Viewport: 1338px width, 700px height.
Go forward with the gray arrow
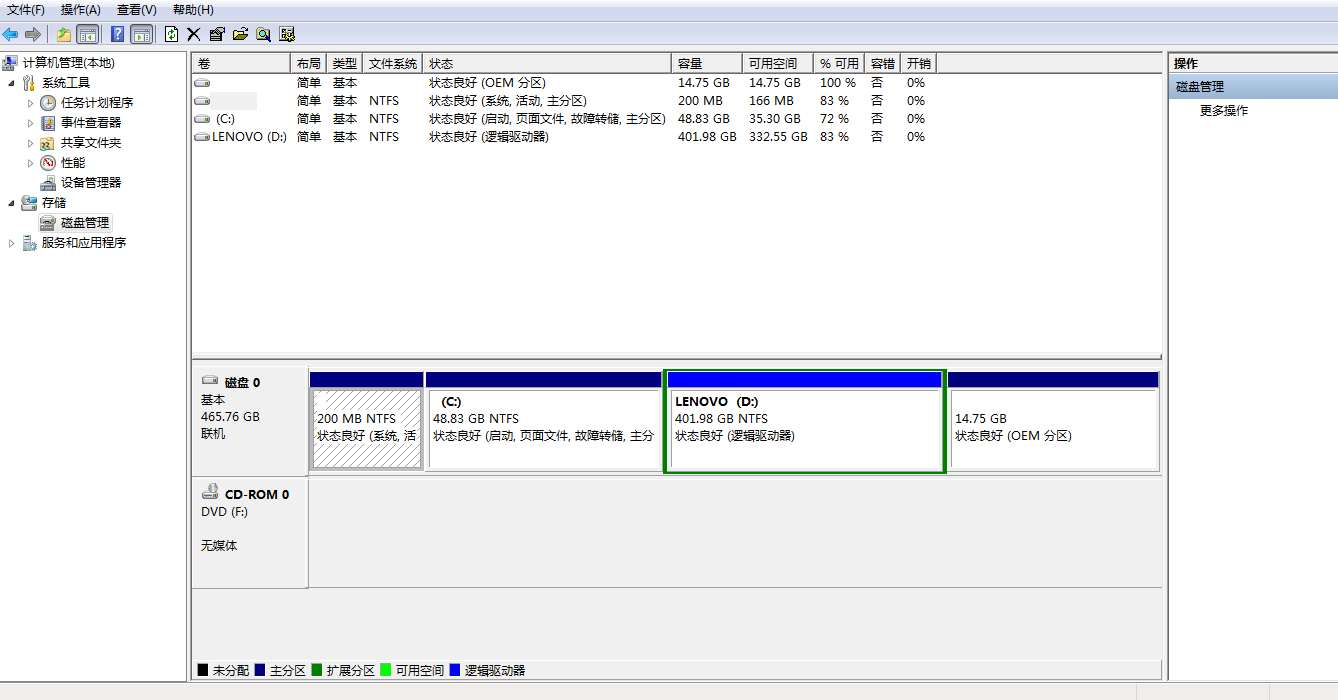[x=32, y=34]
